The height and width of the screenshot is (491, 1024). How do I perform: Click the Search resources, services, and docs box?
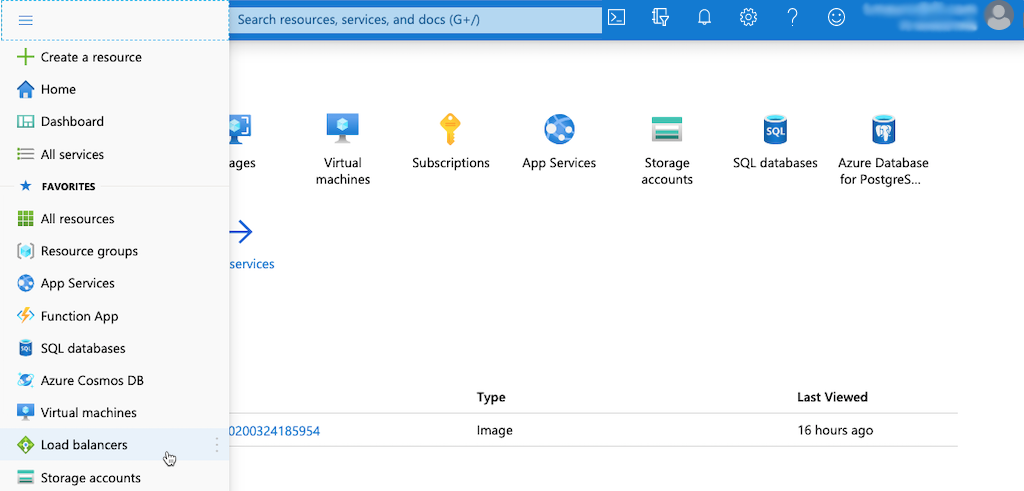pyautogui.click(x=415, y=20)
